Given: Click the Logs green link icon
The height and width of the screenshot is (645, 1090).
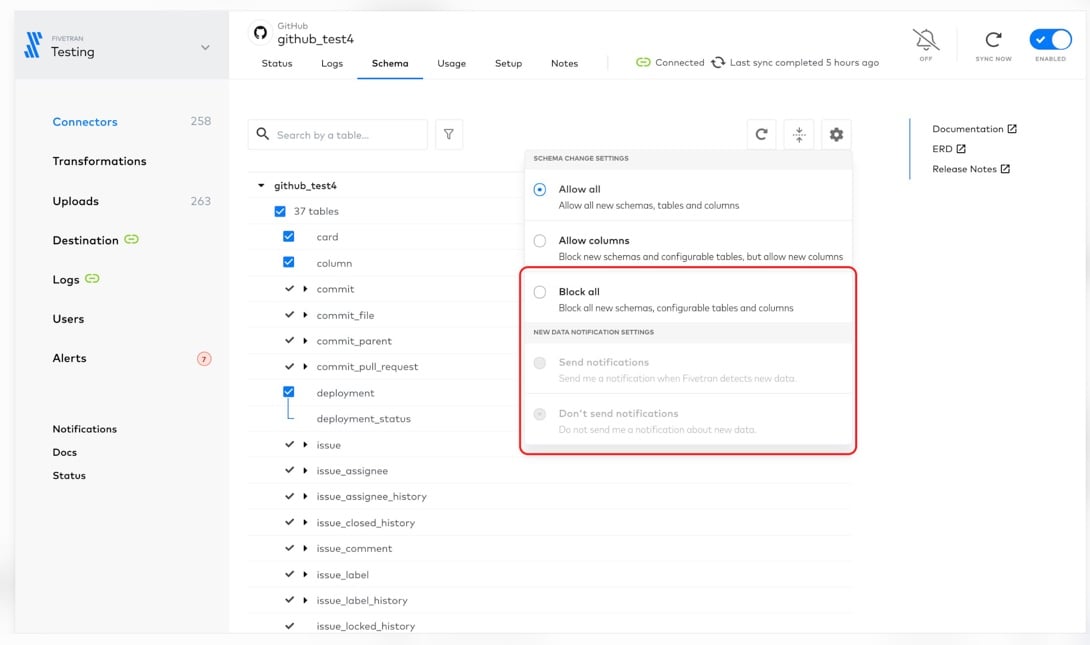Looking at the screenshot, I should click(92, 279).
